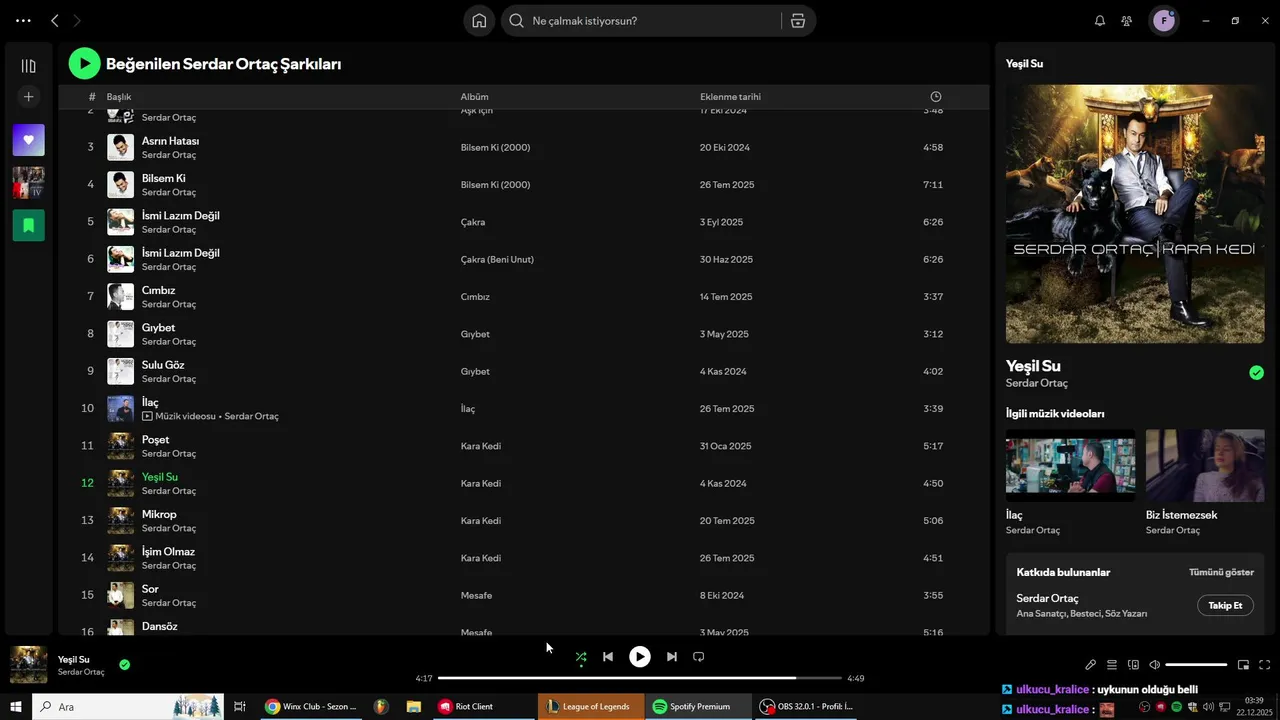Open the notifications bell
This screenshot has width=1280, height=720.
click(1100, 20)
